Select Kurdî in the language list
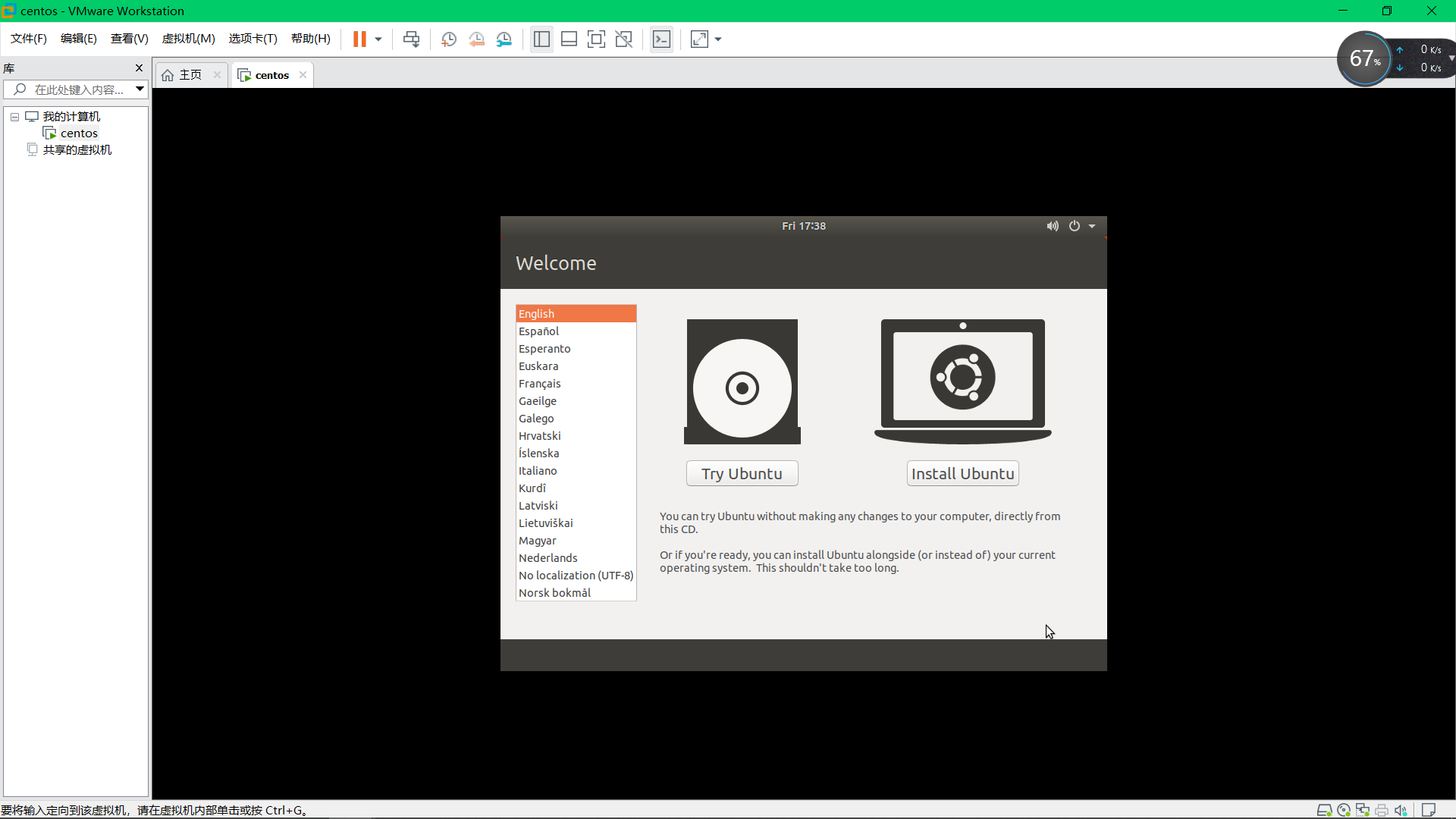 point(576,488)
